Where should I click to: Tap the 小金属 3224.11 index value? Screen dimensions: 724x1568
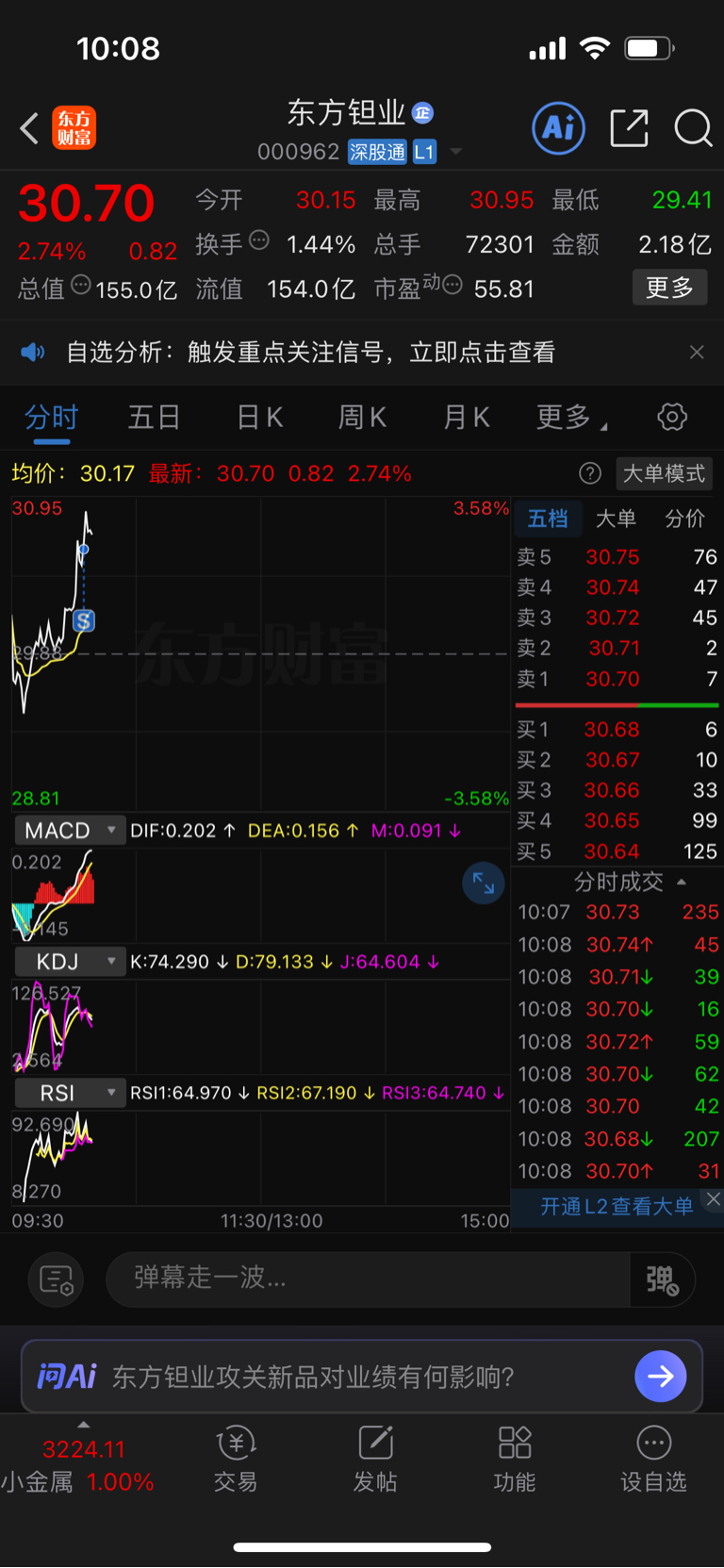[84, 1449]
